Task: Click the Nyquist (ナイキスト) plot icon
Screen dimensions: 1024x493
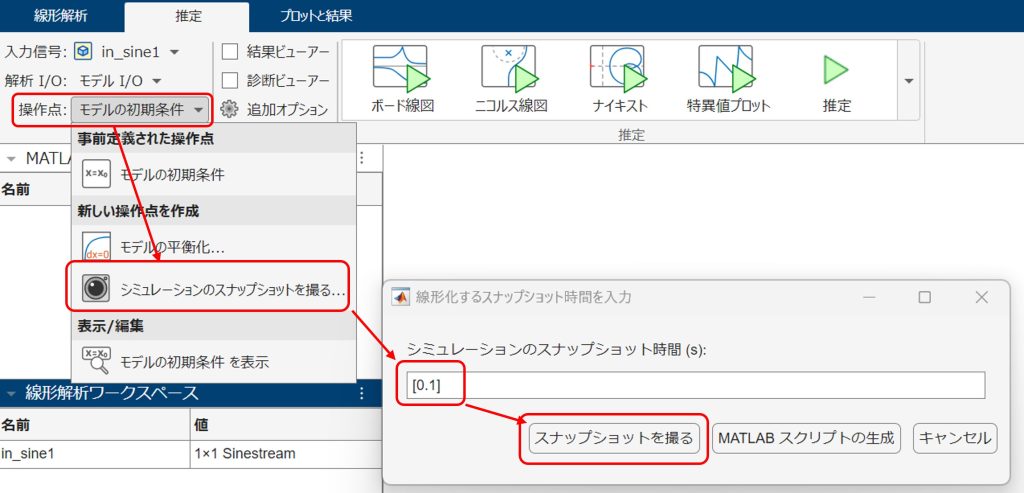Action: (x=618, y=70)
